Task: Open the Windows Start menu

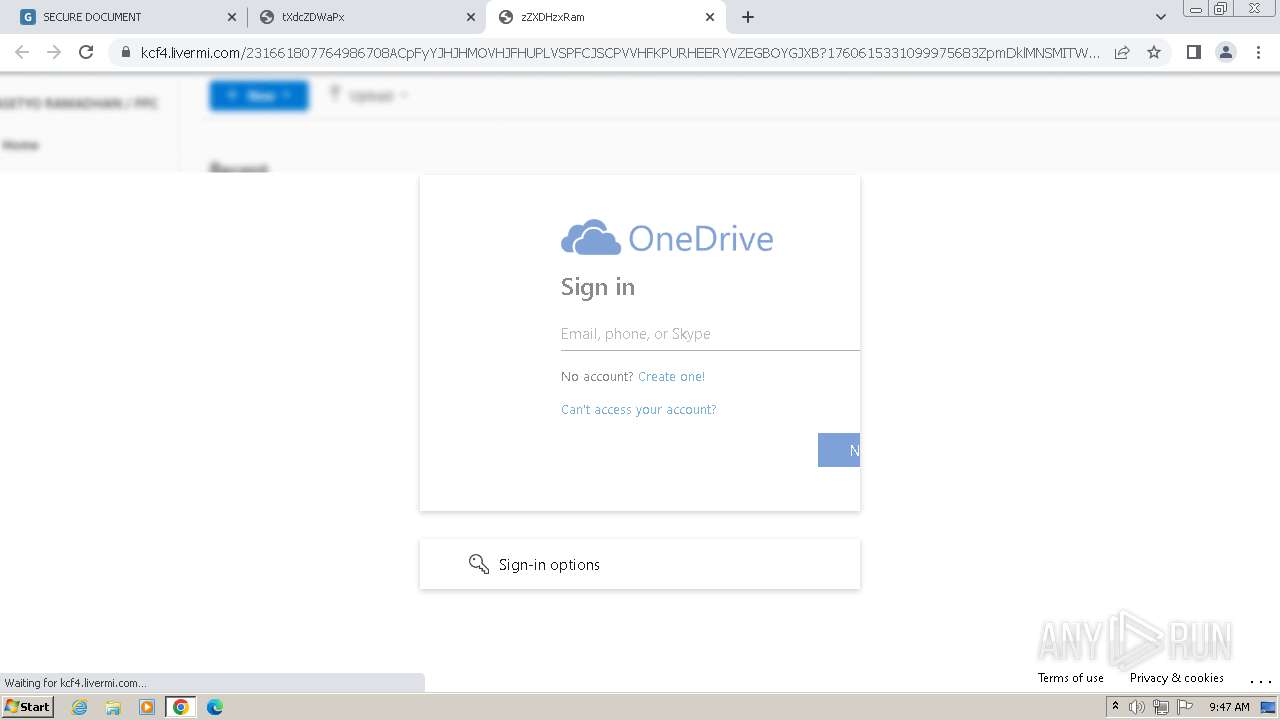Action: [27, 706]
